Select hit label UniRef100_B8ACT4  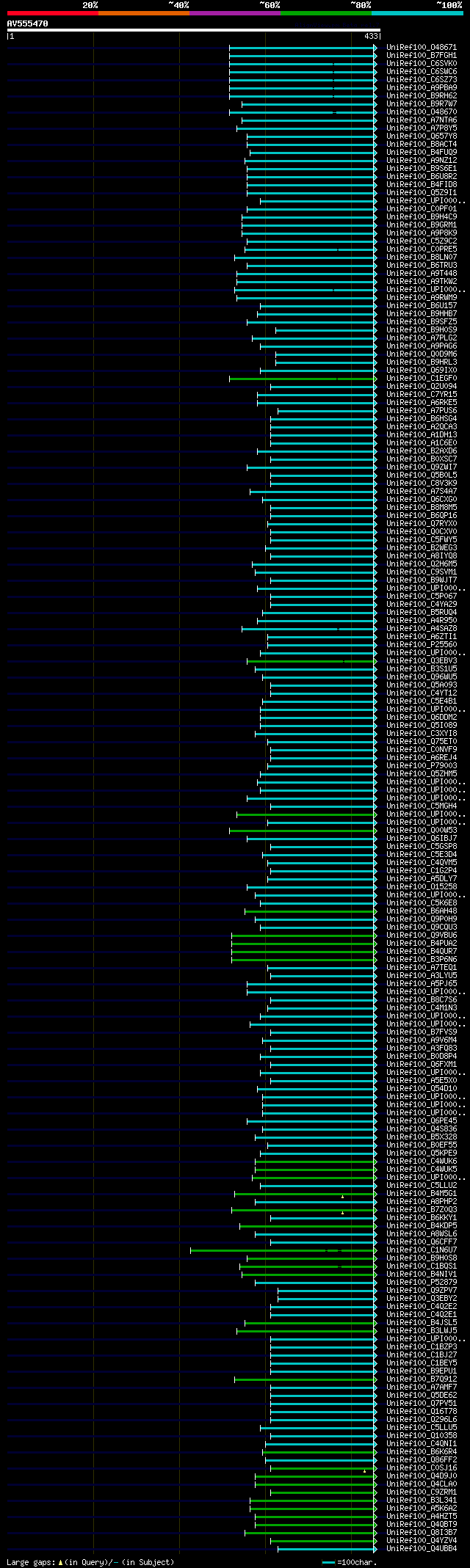point(422,144)
